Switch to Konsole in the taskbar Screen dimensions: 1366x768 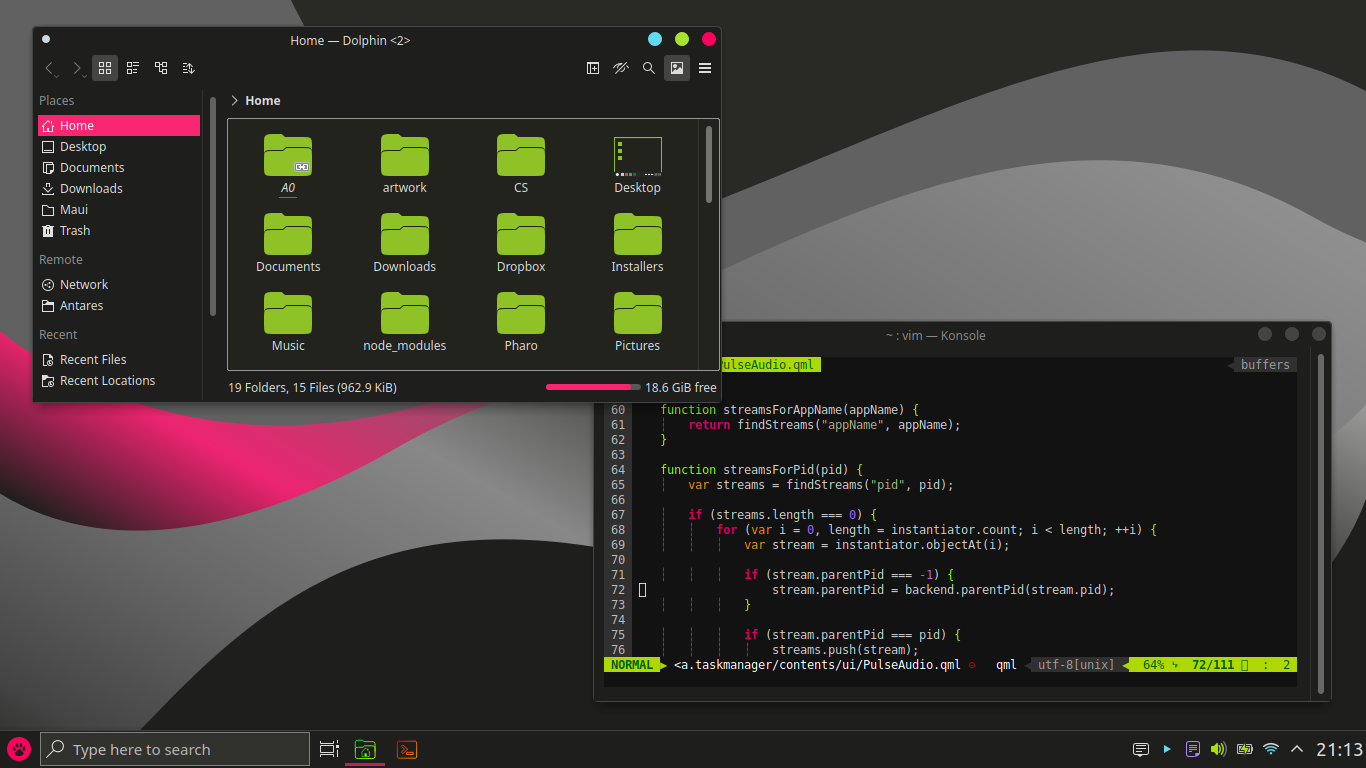click(x=407, y=749)
